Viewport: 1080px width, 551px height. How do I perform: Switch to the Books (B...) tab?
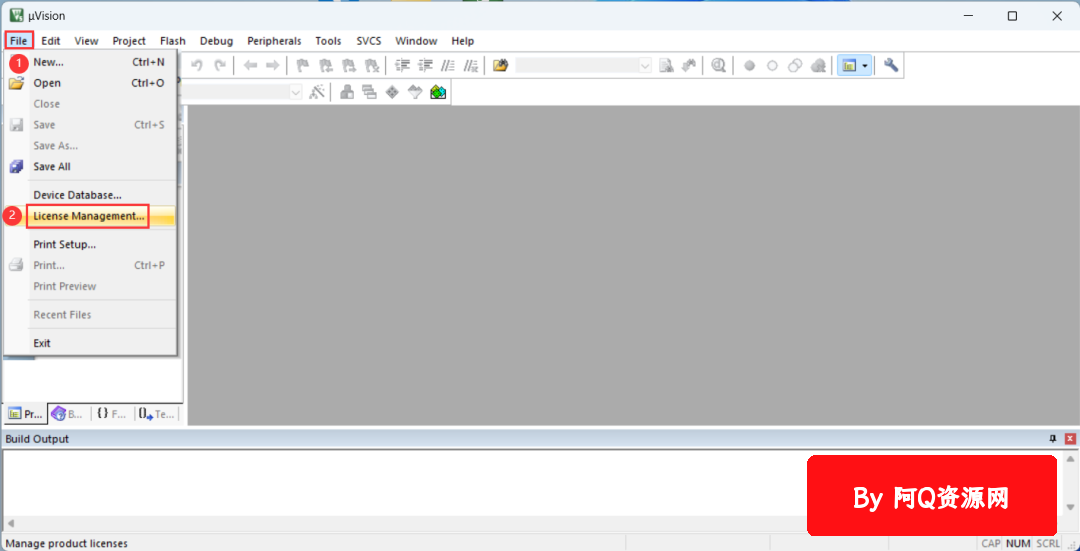click(x=68, y=414)
